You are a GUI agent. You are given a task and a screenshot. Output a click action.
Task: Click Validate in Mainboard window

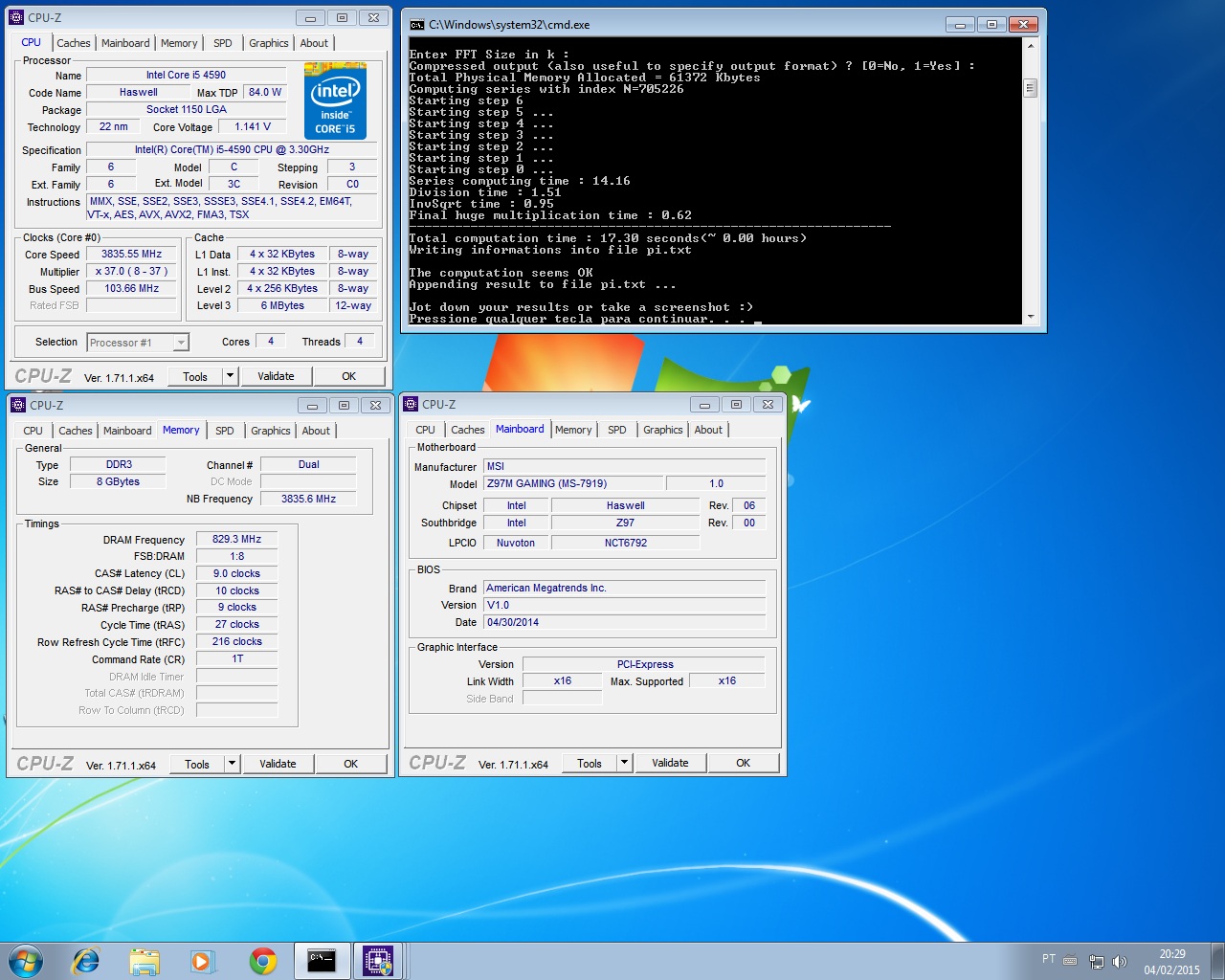pos(670,763)
